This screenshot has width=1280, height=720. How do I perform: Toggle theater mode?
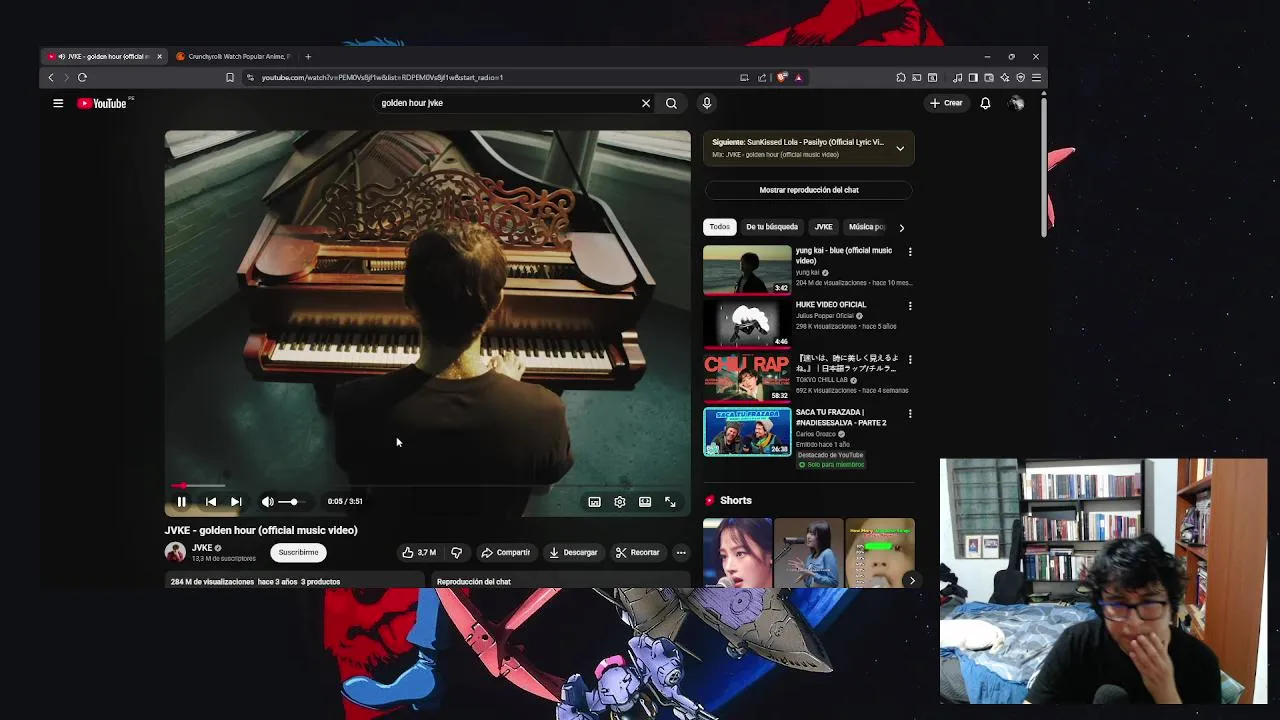click(645, 501)
